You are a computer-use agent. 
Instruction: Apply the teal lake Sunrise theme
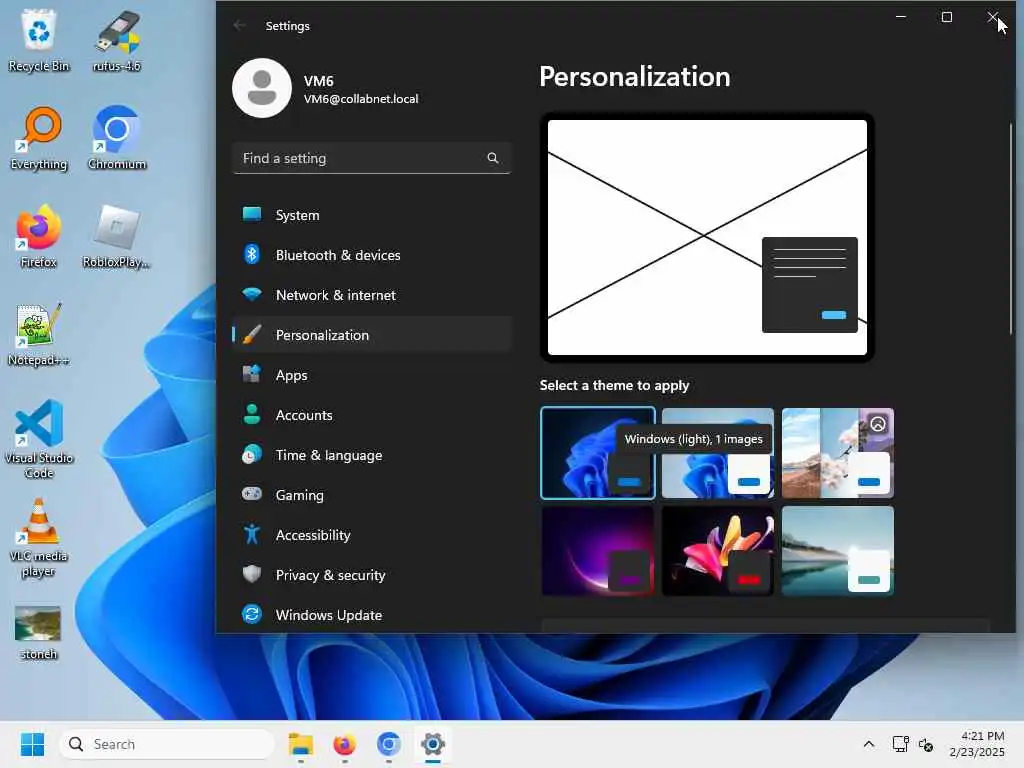[x=838, y=551]
